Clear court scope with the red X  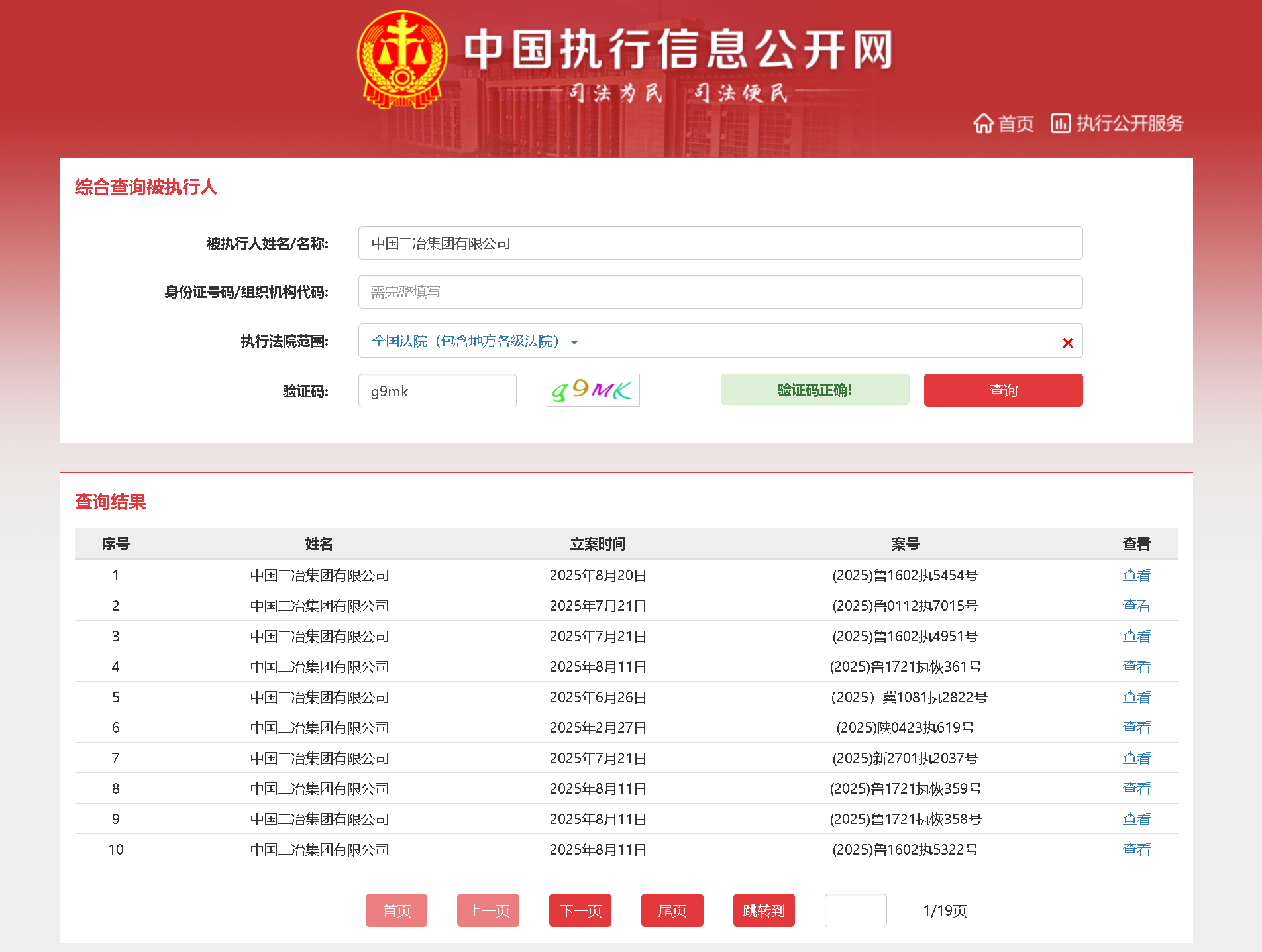click(1067, 343)
